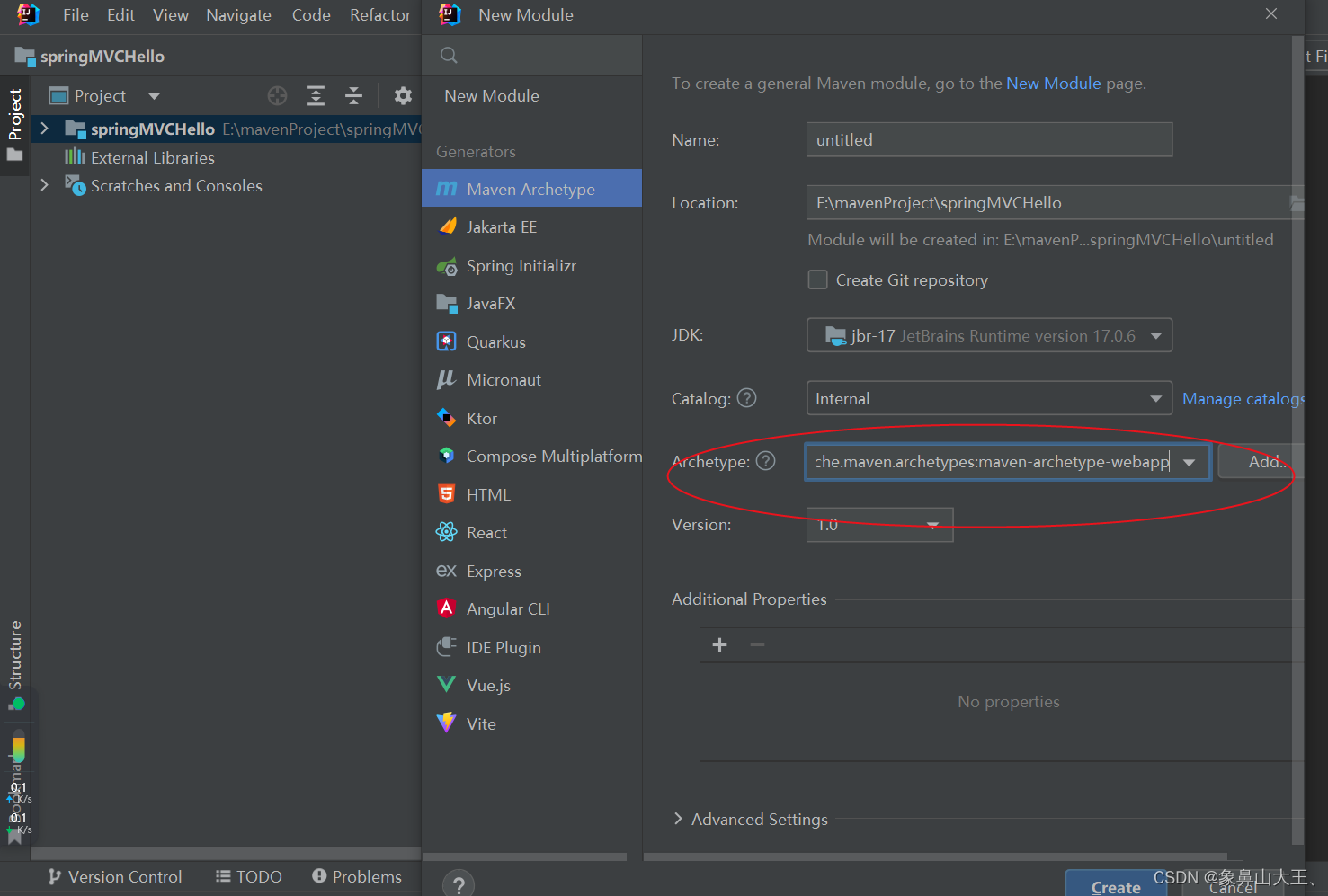
Task: Select the JavaFX generator icon
Action: click(x=447, y=304)
